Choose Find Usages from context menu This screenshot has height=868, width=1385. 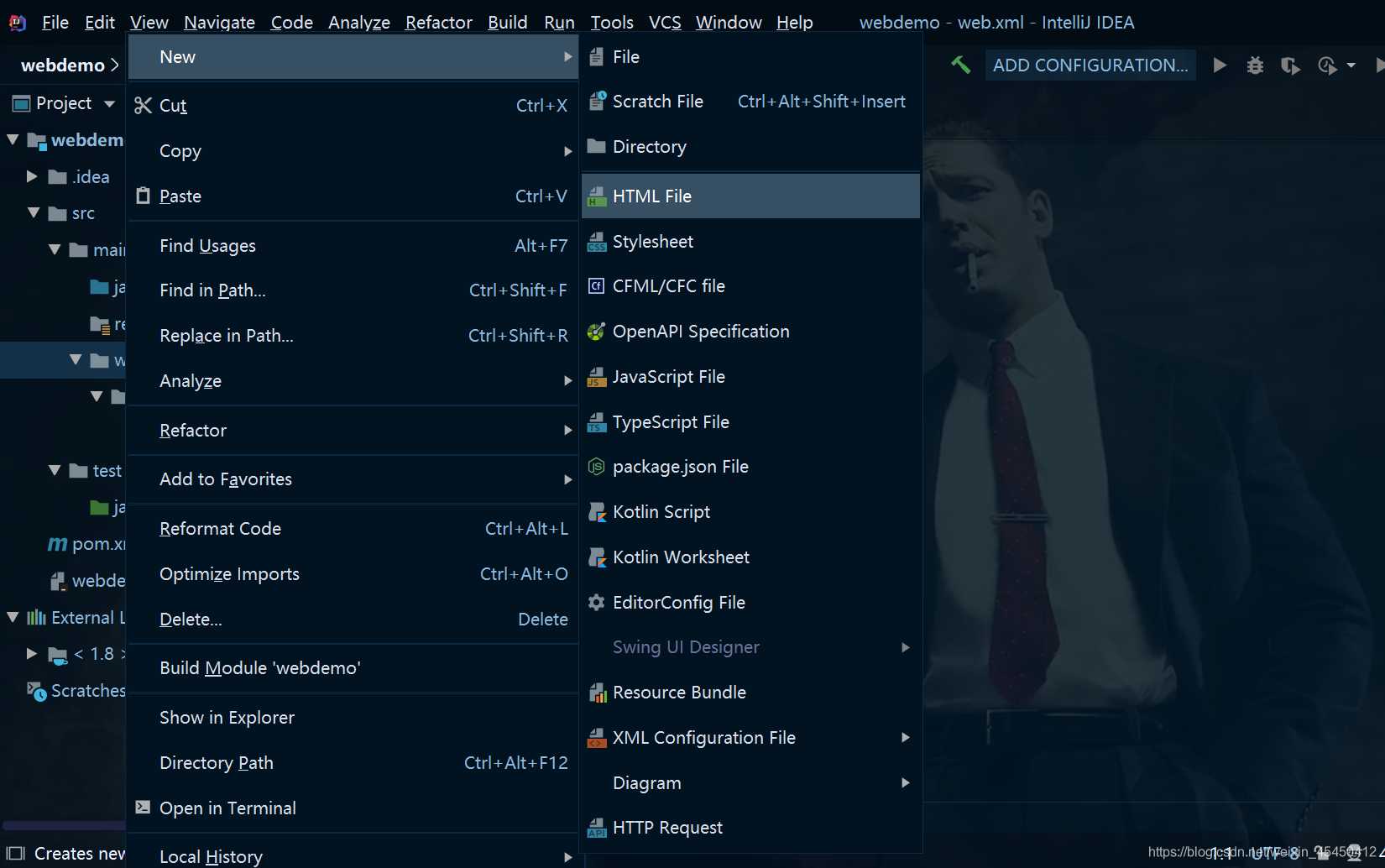click(x=353, y=245)
